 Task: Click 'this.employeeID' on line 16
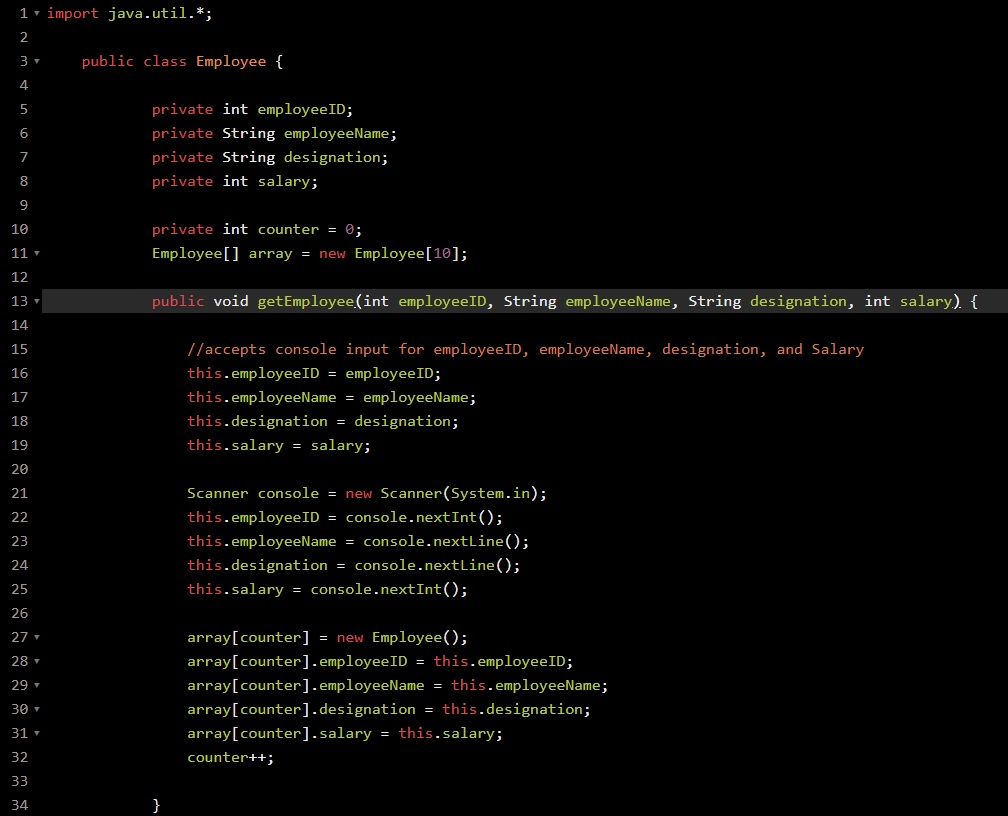point(253,373)
